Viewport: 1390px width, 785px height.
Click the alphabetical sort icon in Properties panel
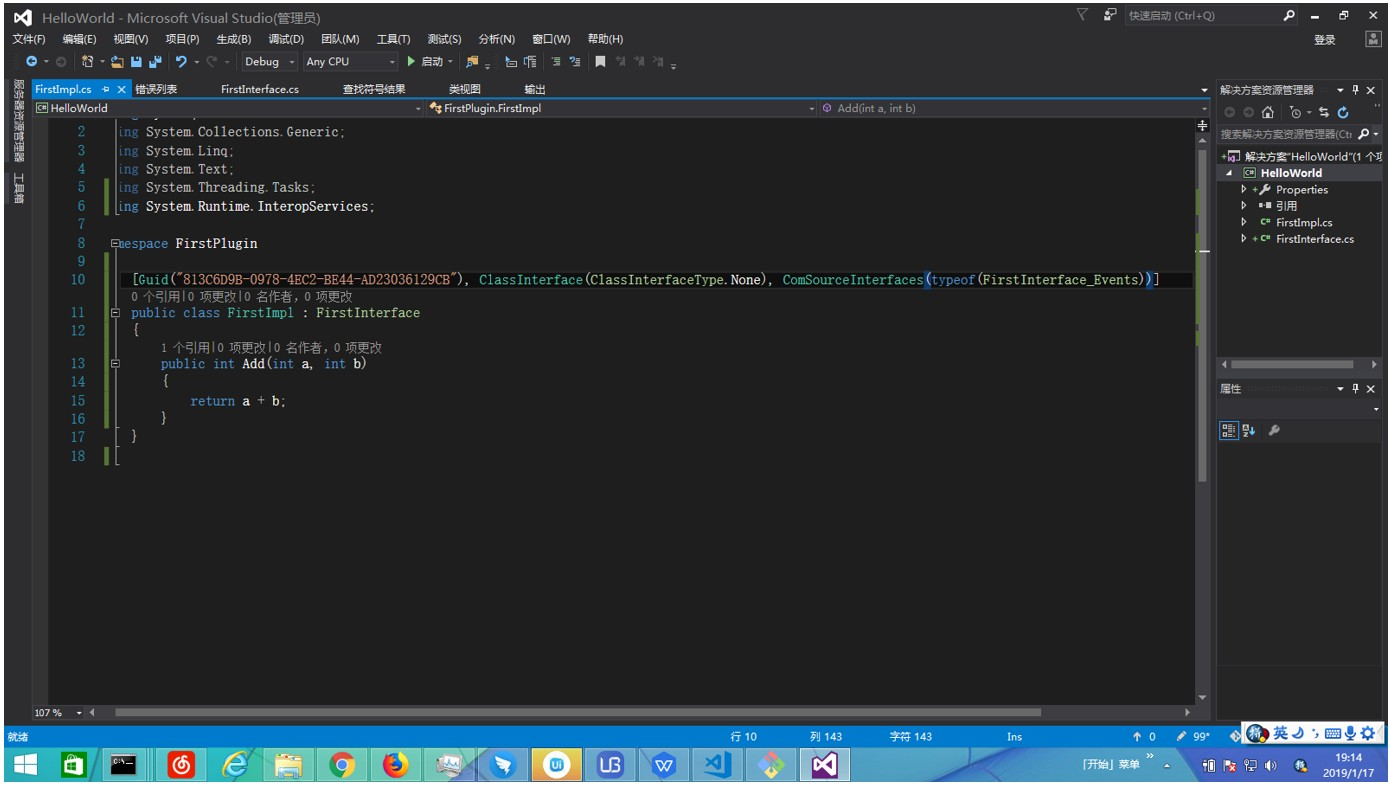[x=1249, y=431]
